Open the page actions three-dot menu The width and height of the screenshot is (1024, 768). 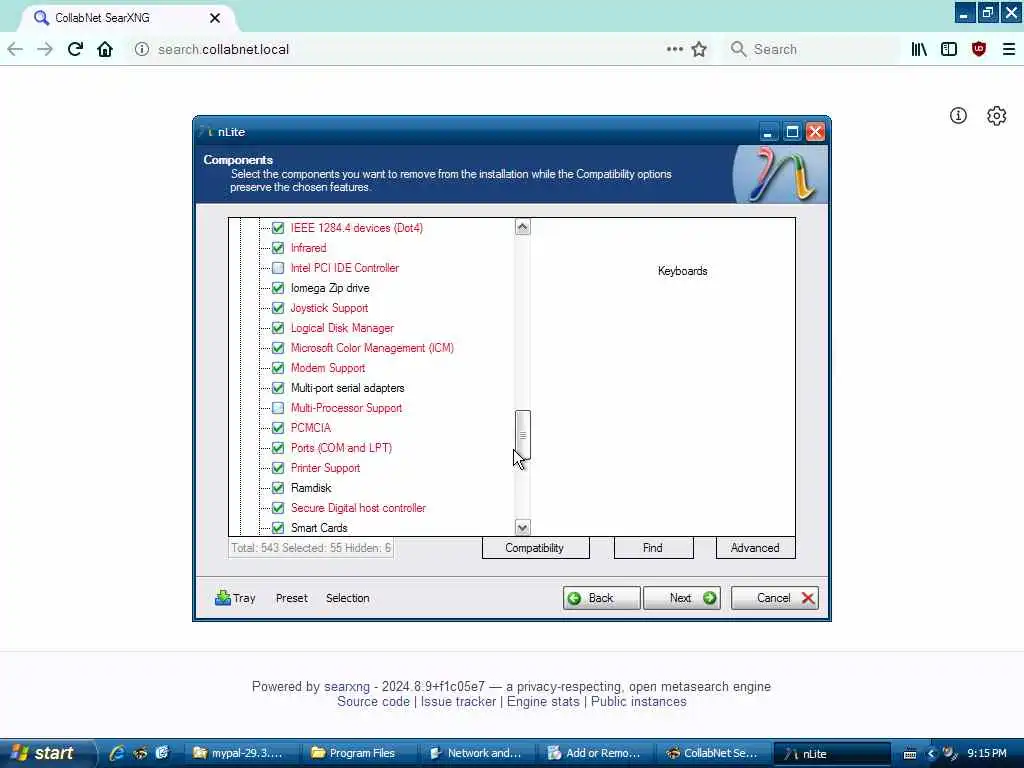(x=675, y=49)
